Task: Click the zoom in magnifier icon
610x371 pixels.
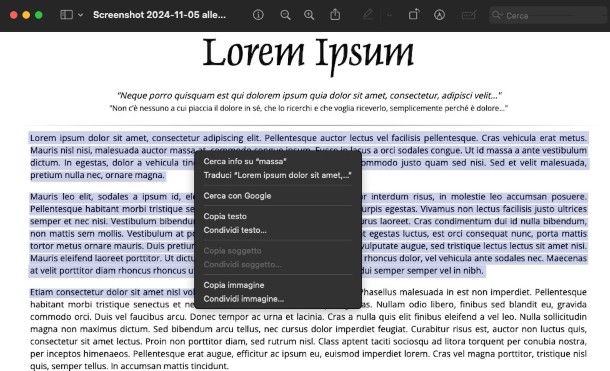Action: pyautogui.click(x=309, y=15)
